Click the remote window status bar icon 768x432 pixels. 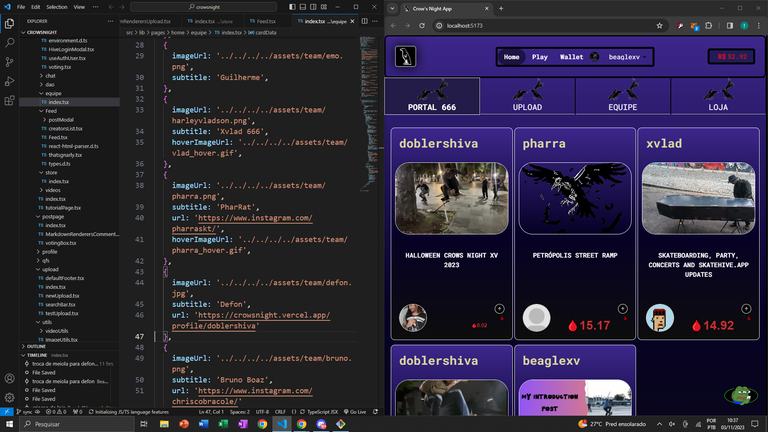pyautogui.click(x=7, y=412)
